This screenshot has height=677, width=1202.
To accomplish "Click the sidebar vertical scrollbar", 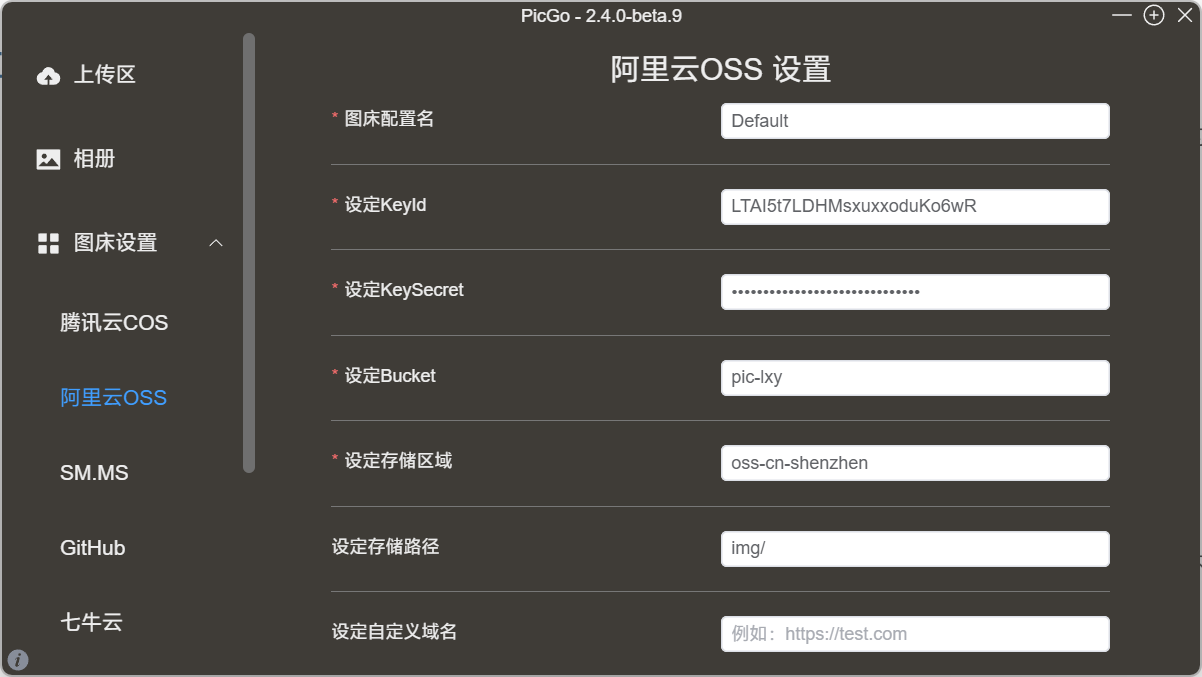I will pos(249,252).
